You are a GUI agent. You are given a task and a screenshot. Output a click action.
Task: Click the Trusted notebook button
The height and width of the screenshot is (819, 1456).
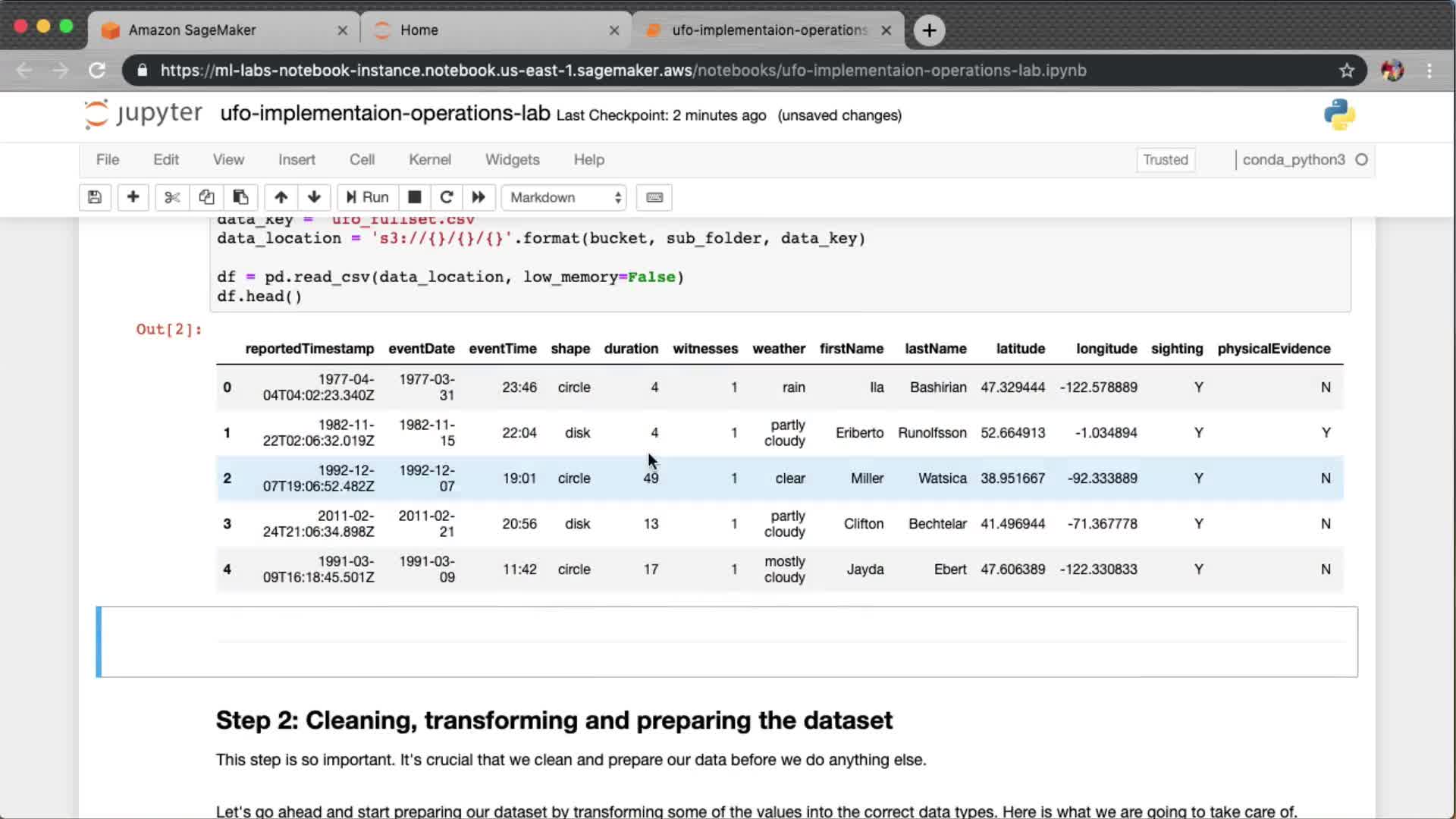1165,159
